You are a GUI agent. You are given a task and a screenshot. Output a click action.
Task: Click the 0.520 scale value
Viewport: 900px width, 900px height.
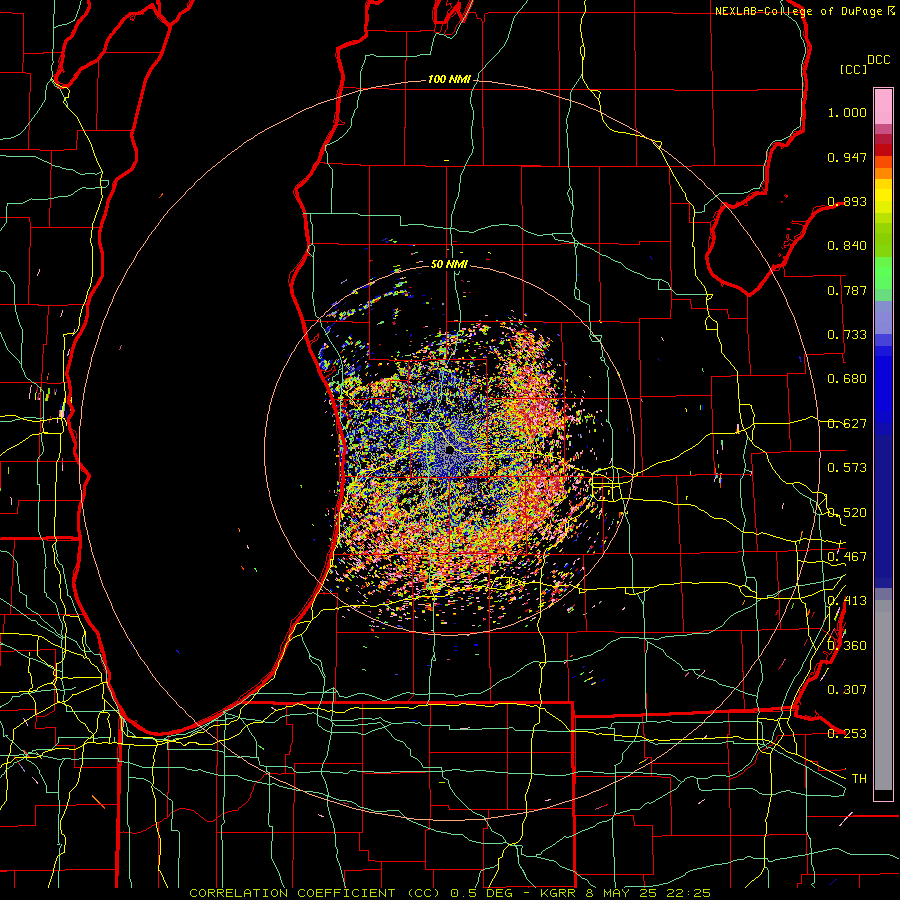[847, 513]
